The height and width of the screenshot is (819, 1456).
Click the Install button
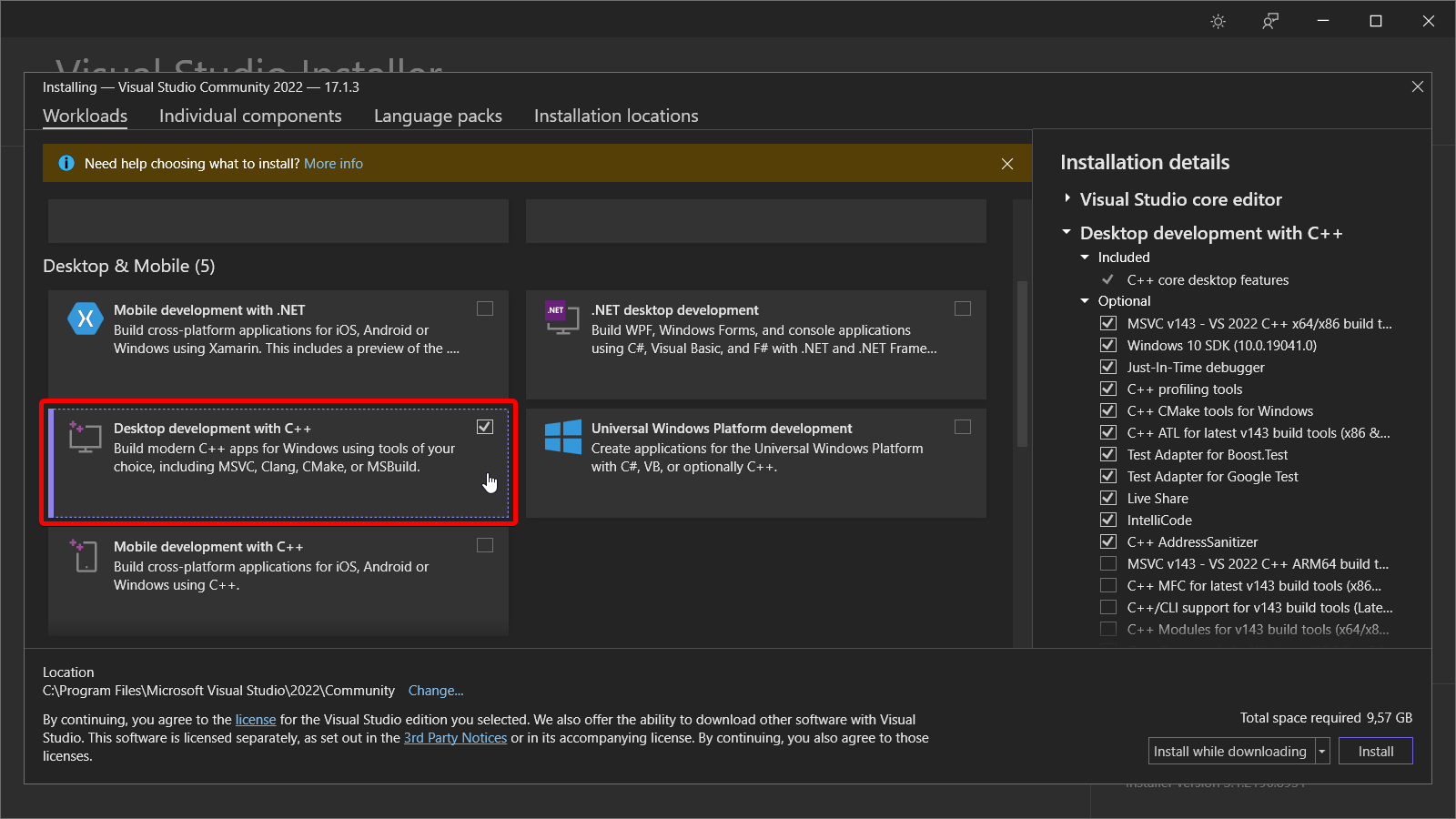1376,752
